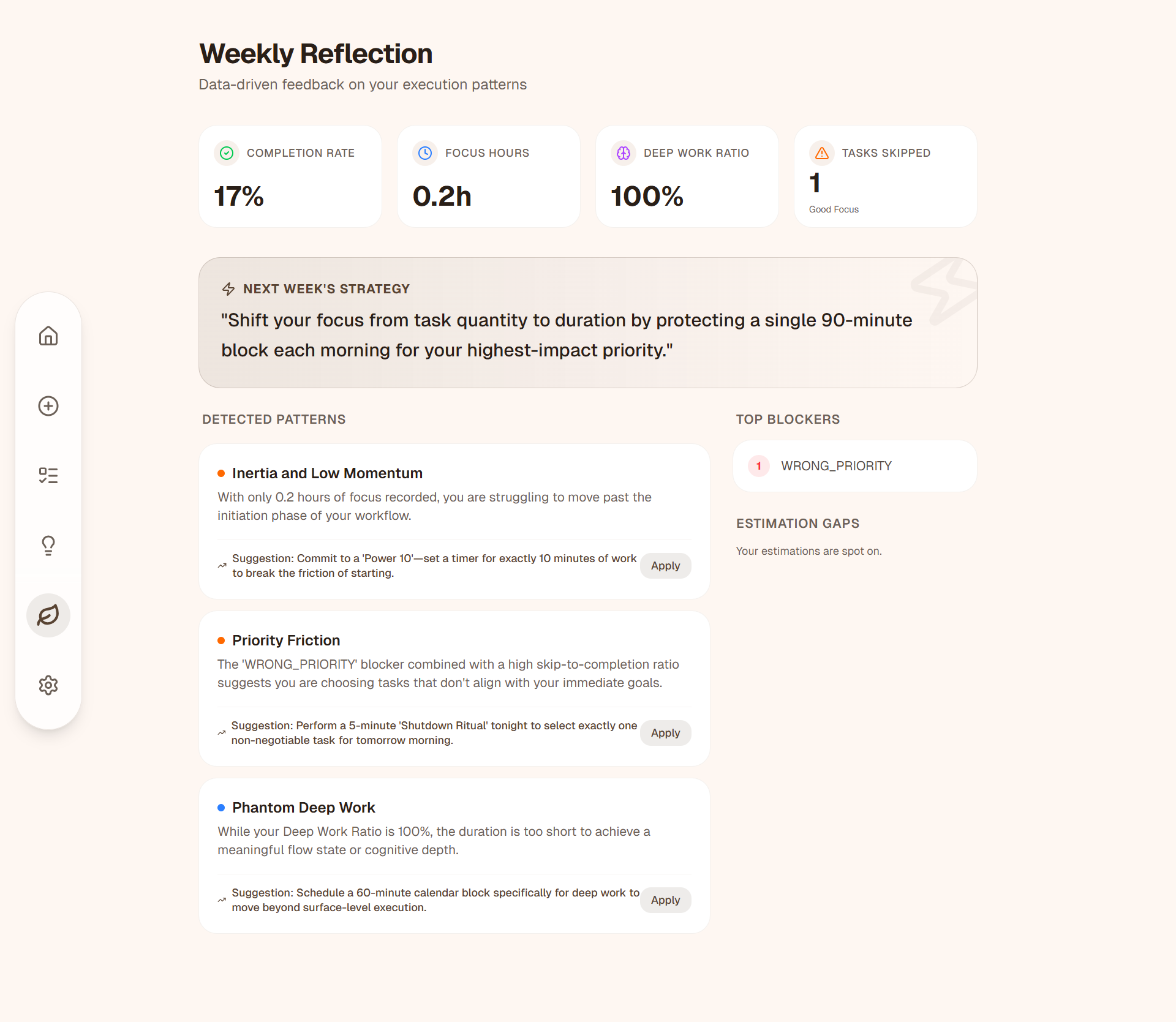Select the leaf reflection sidebar icon
The width and height of the screenshot is (1176, 1022).
pos(48,615)
